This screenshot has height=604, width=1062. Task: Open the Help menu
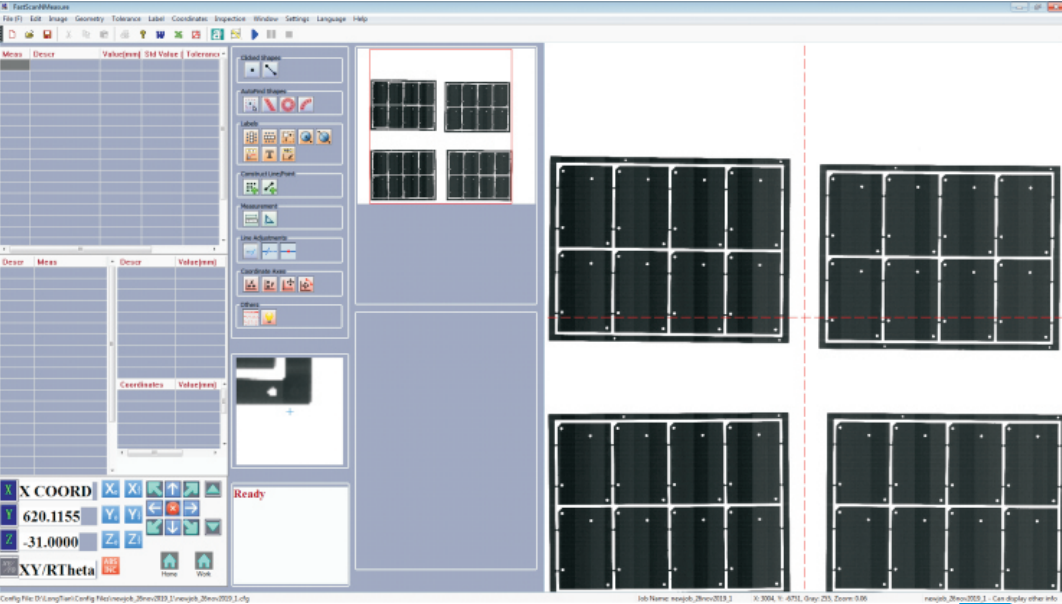[x=360, y=19]
